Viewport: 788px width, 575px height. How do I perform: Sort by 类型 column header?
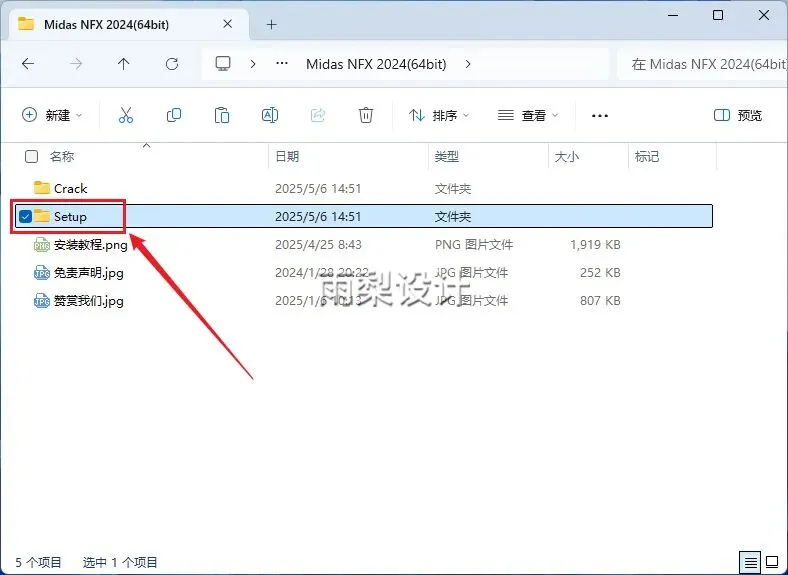click(447, 156)
